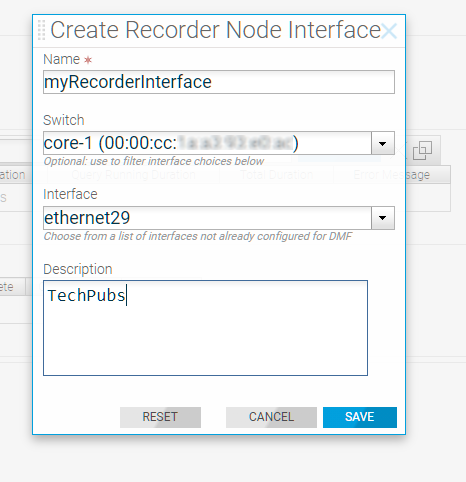Image resolution: width=466 pixels, height=482 pixels.
Task: Grab the dotted drag handle beside dialog title
Action: (x=41, y=30)
